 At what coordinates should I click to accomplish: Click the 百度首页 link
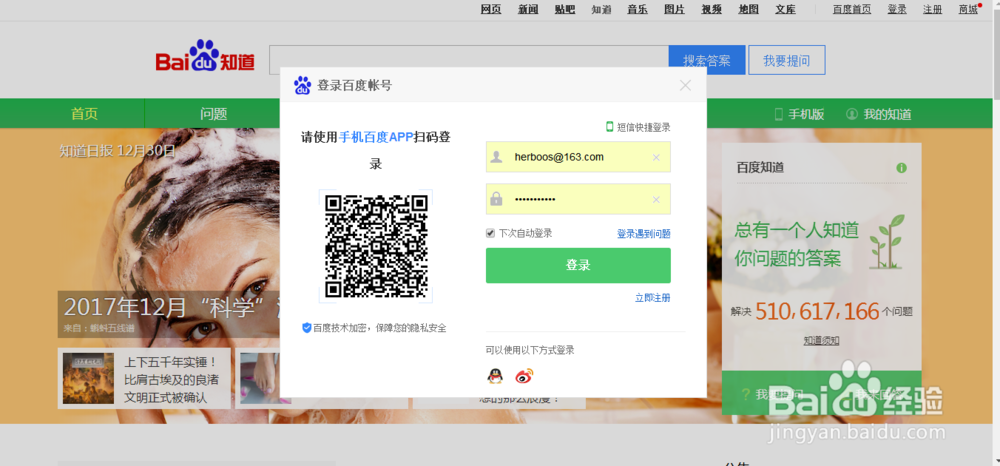[852, 9]
